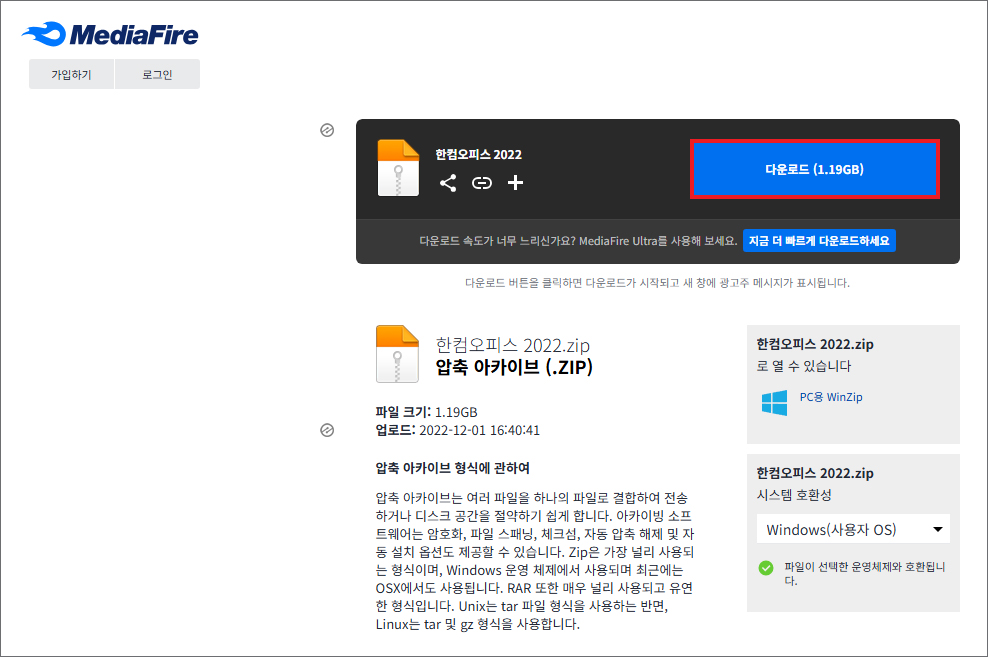Click the green compatibility check icon
This screenshot has width=988, height=657.
pos(766,568)
